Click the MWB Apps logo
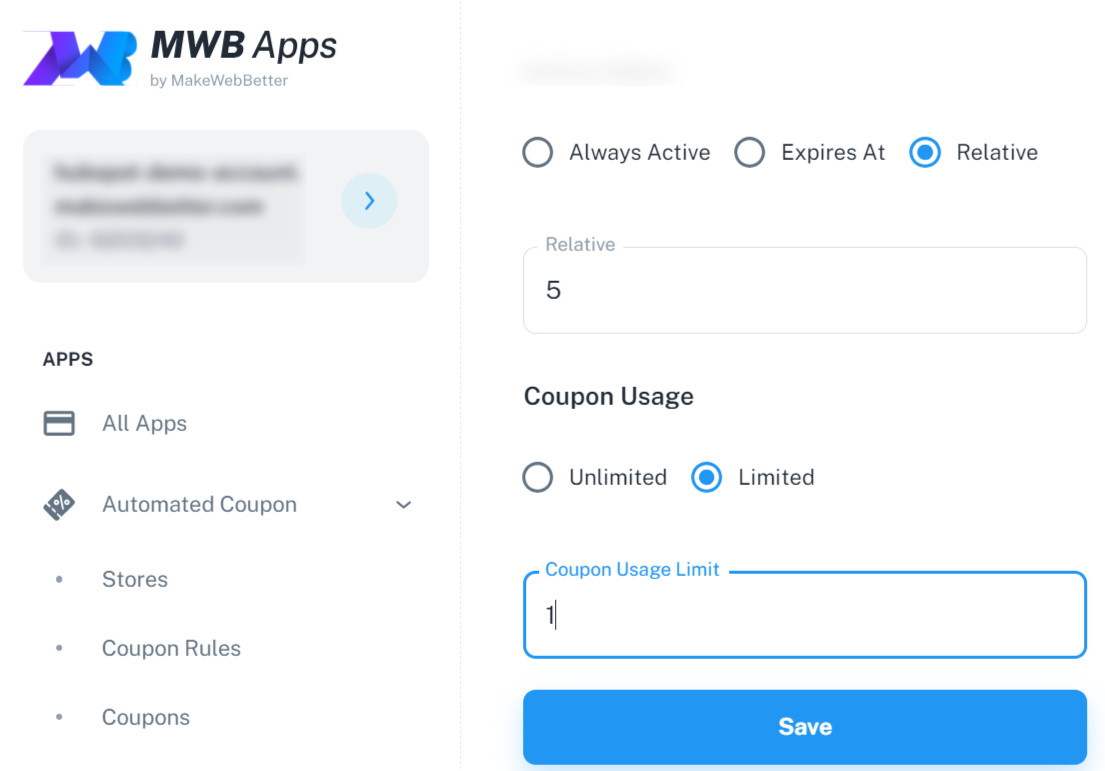 [180, 58]
